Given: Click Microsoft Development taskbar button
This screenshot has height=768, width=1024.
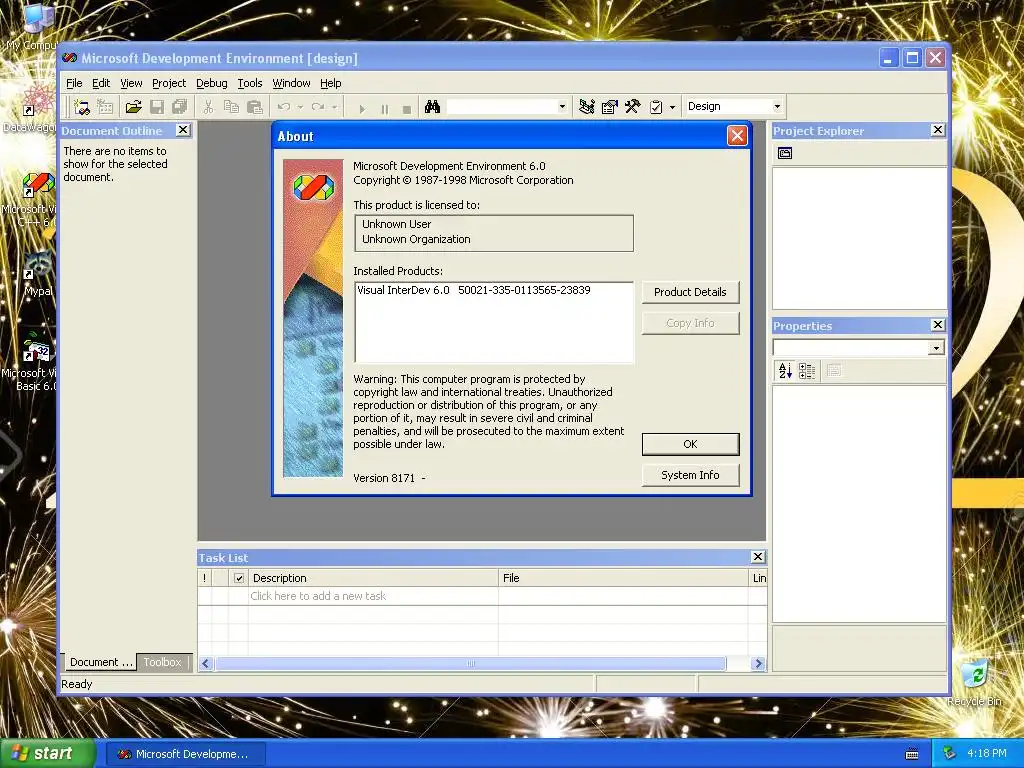Looking at the screenshot, I should [x=185, y=754].
